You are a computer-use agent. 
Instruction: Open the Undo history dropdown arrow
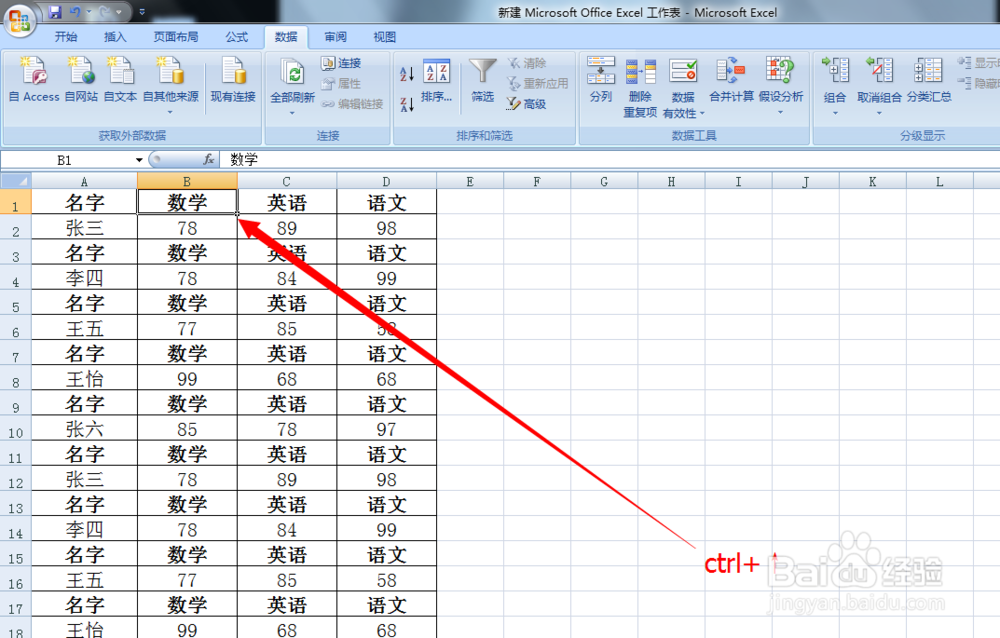click(x=89, y=12)
